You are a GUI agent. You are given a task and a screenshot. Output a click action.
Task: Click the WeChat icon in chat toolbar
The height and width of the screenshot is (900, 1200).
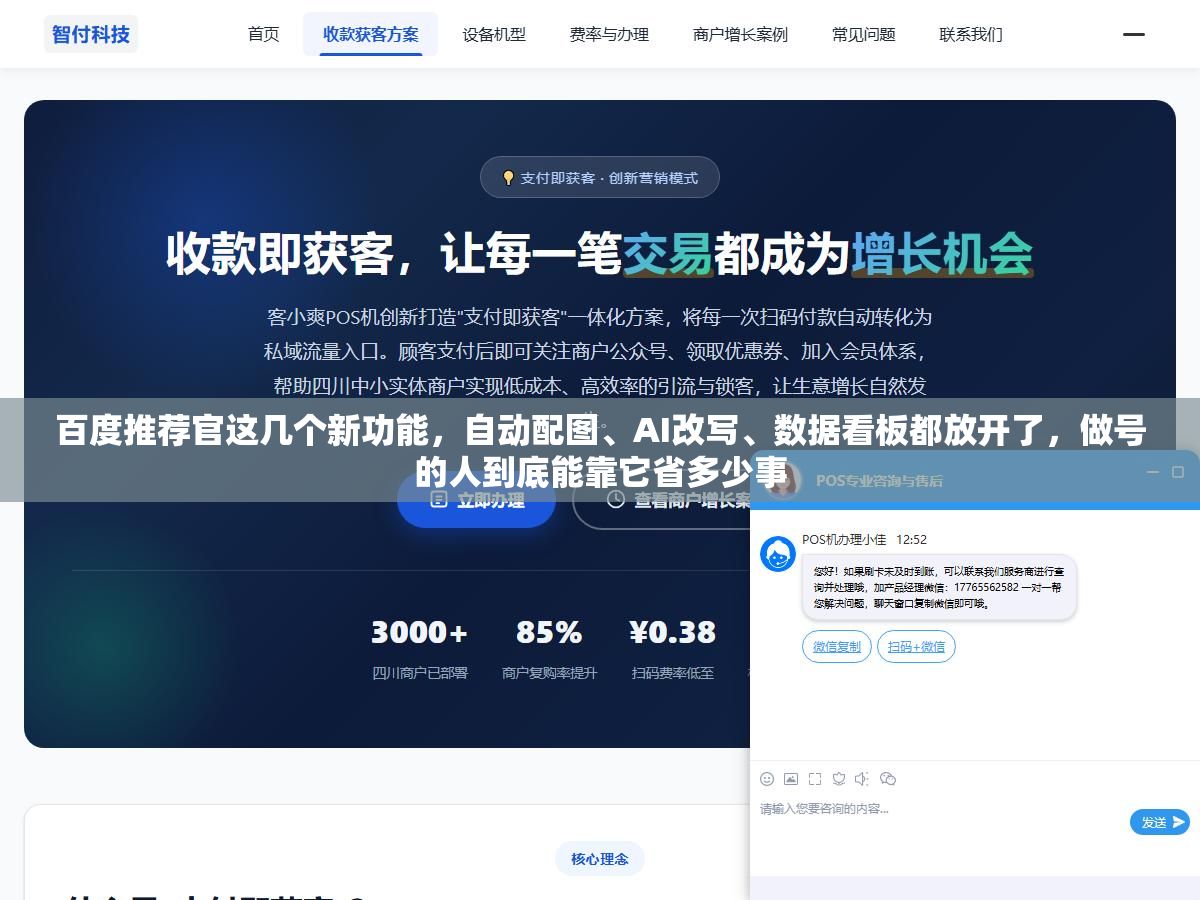coord(888,779)
